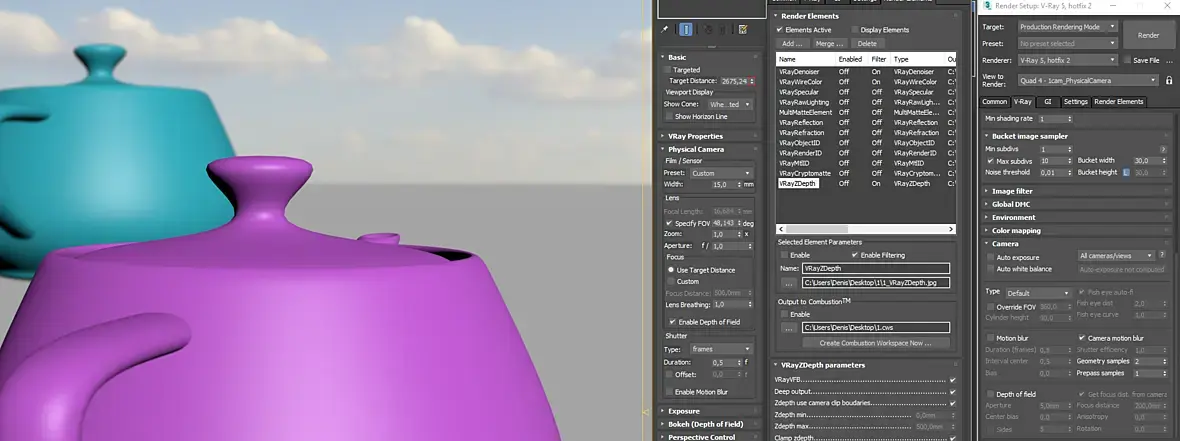This screenshot has width=1180, height=441.
Task: Click the Camera section help question mark icon
Action: point(1162,255)
